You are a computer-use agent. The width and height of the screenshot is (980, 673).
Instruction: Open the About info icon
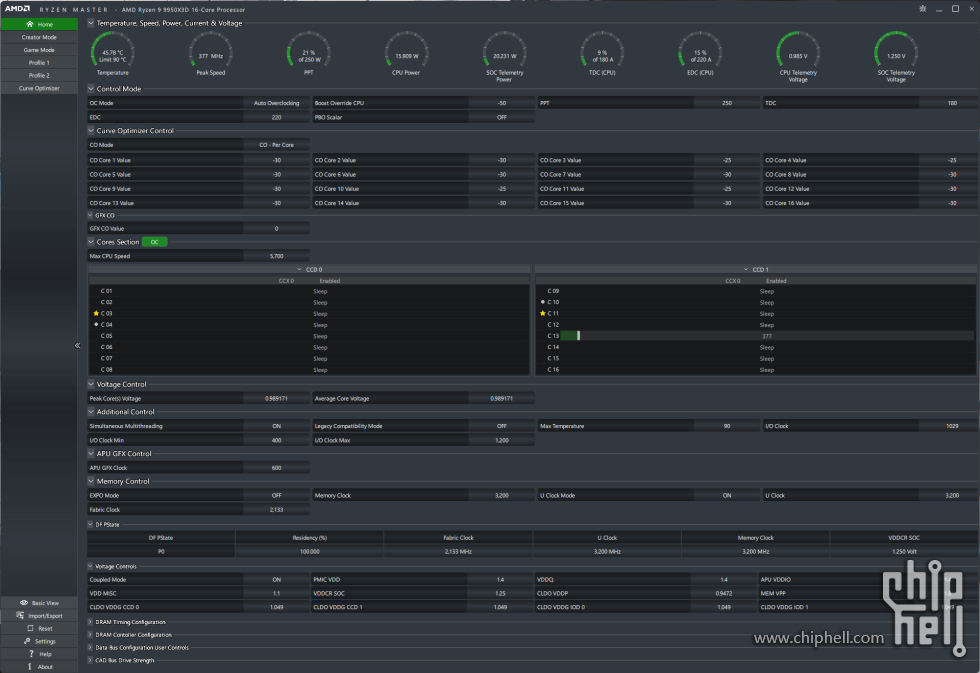pyautogui.click(x=29, y=667)
